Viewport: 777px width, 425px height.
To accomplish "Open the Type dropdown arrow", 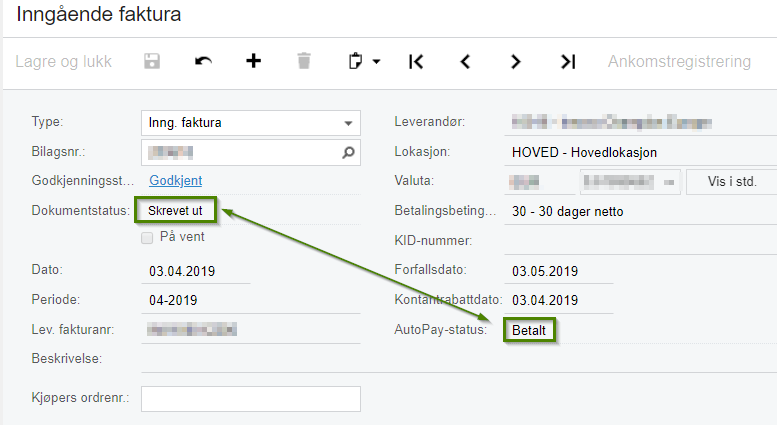I will (348, 123).
